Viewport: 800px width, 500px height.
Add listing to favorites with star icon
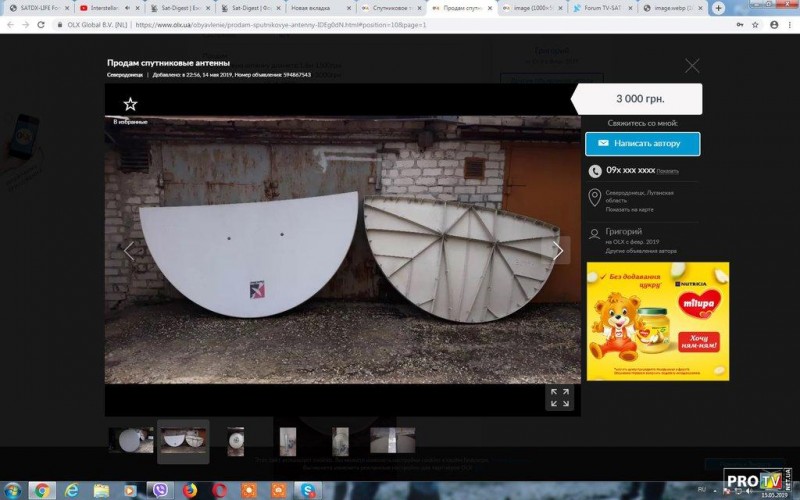(x=130, y=104)
